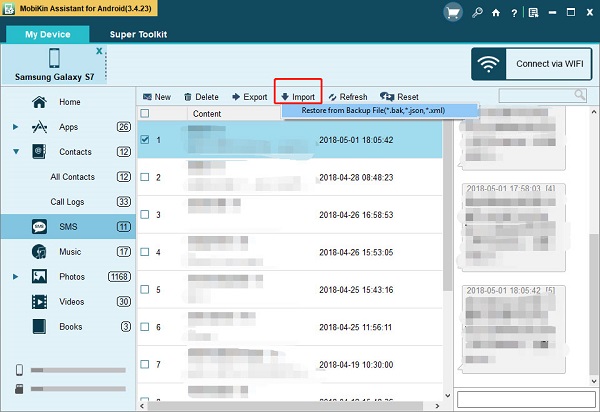Select message dated 2018-04-28 08:48:23
The image size is (600, 412).
click(x=290, y=177)
